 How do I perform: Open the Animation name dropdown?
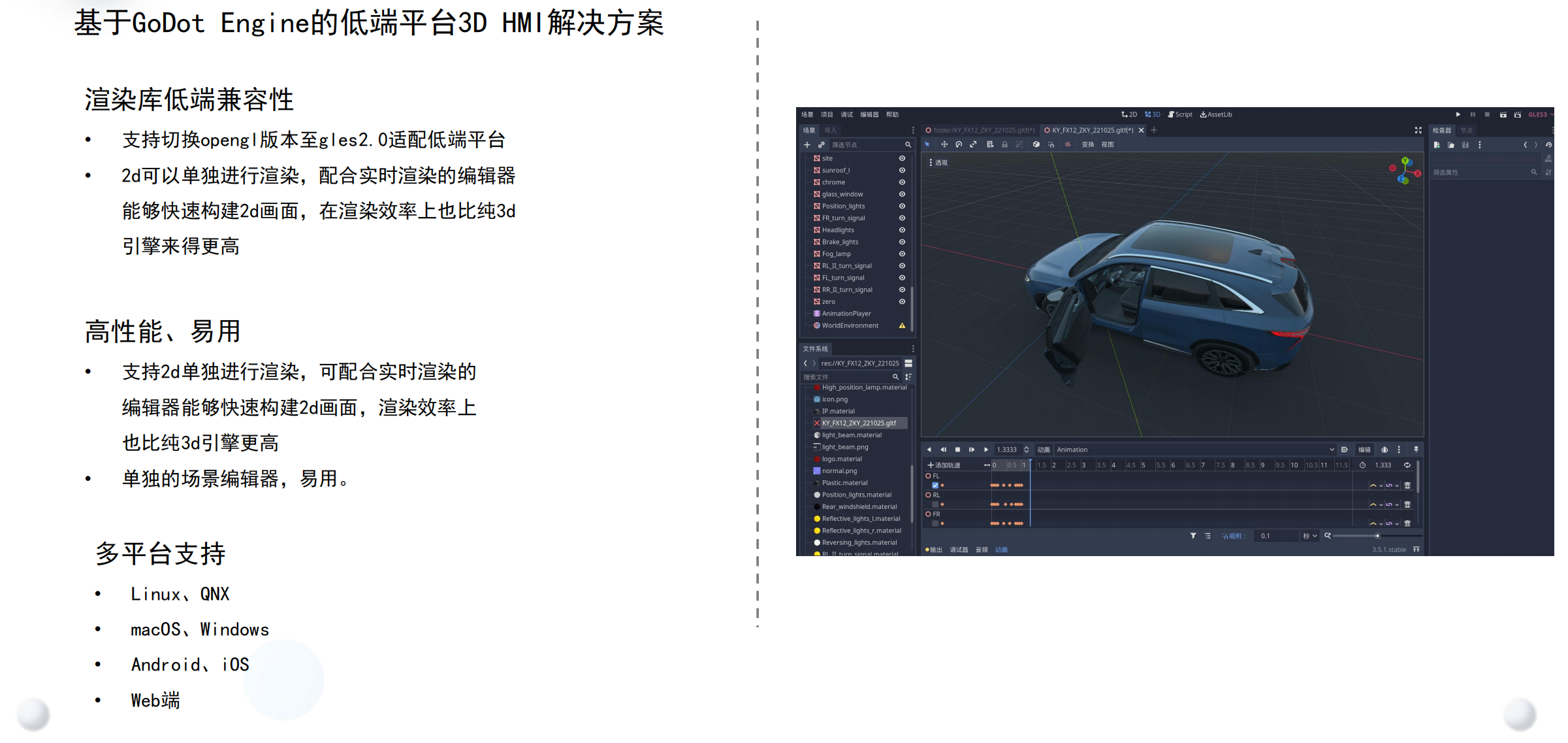(x=1195, y=450)
